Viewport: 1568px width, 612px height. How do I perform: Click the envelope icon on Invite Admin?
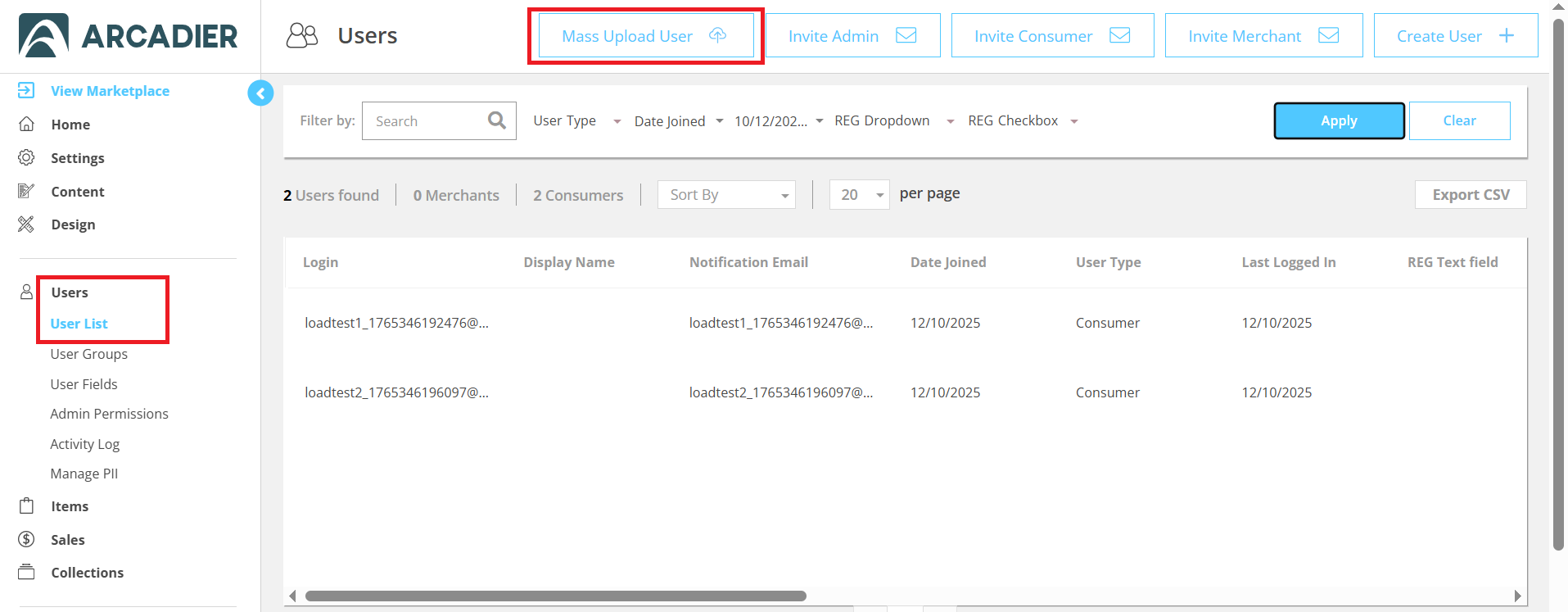click(906, 35)
